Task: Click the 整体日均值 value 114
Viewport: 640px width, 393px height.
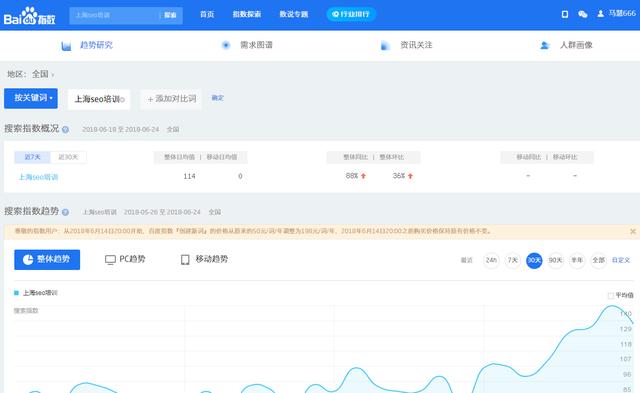Action: pyautogui.click(x=189, y=176)
